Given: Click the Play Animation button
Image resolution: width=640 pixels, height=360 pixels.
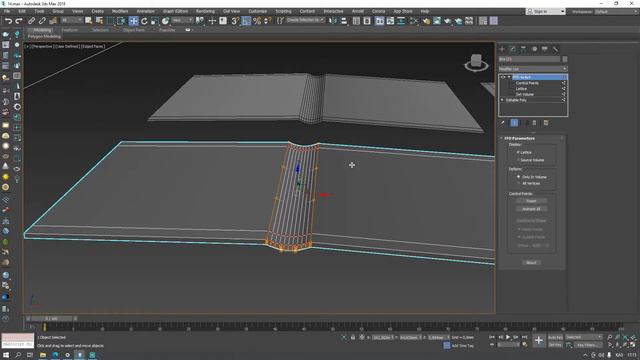Looking at the screenshot, I should (x=508, y=337).
